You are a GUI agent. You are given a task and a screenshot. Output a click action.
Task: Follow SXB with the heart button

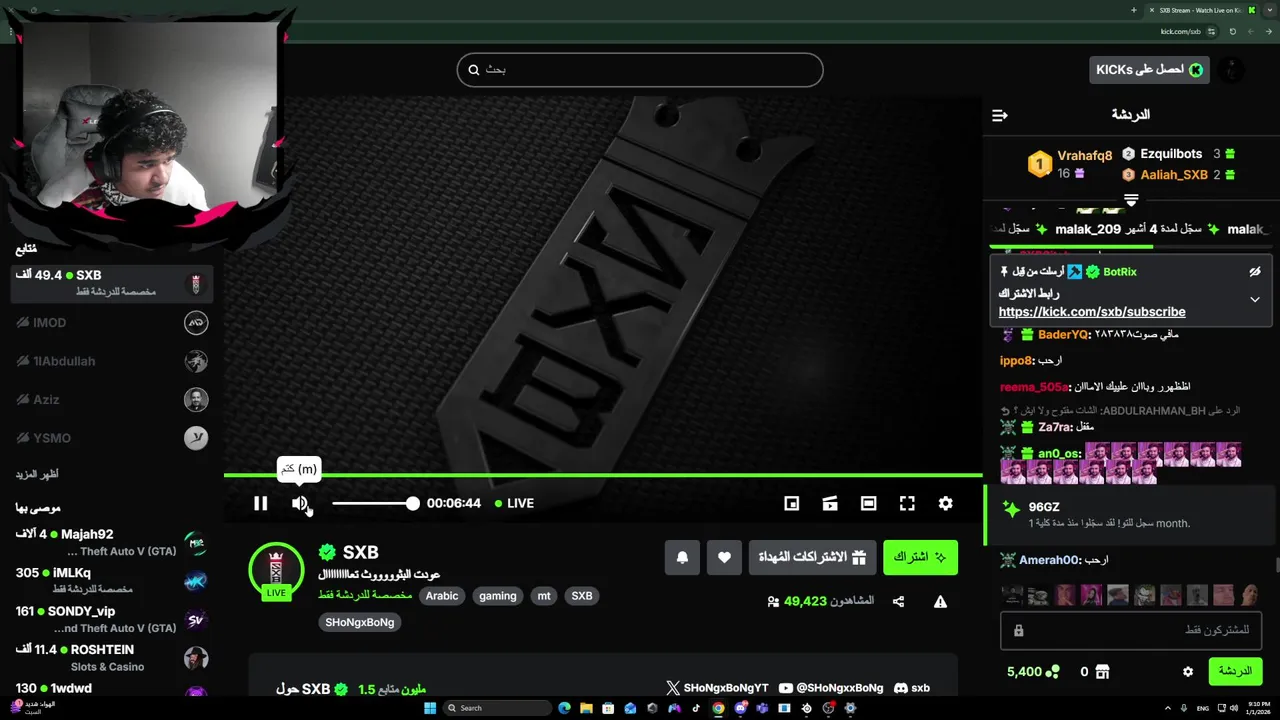point(724,557)
